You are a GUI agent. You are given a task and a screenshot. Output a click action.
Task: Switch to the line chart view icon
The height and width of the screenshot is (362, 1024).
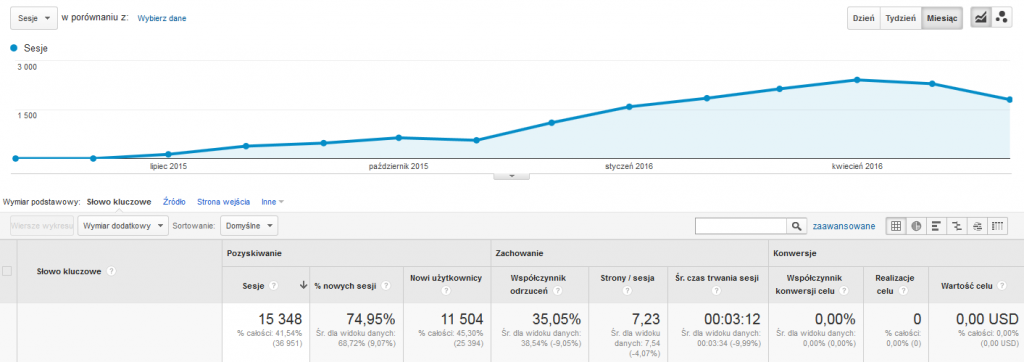pos(980,18)
